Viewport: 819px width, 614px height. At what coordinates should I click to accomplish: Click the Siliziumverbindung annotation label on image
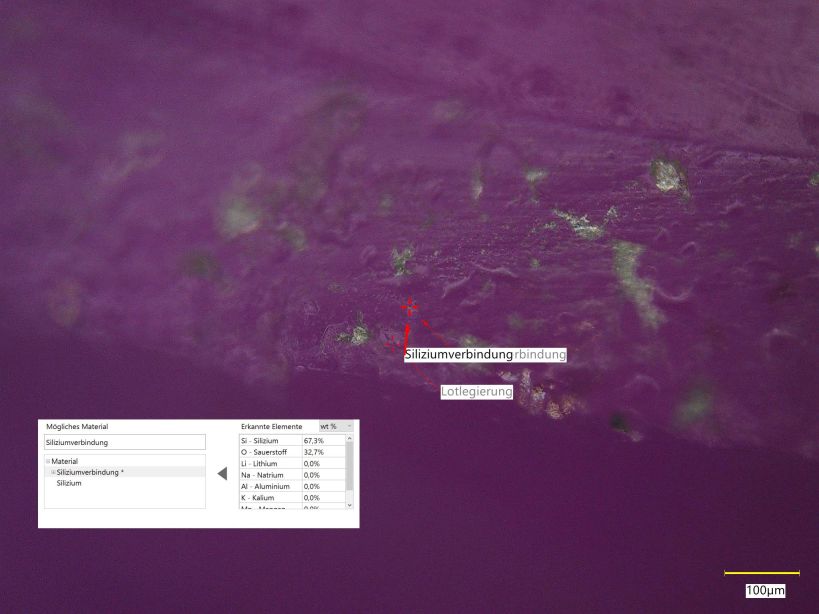point(459,355)
